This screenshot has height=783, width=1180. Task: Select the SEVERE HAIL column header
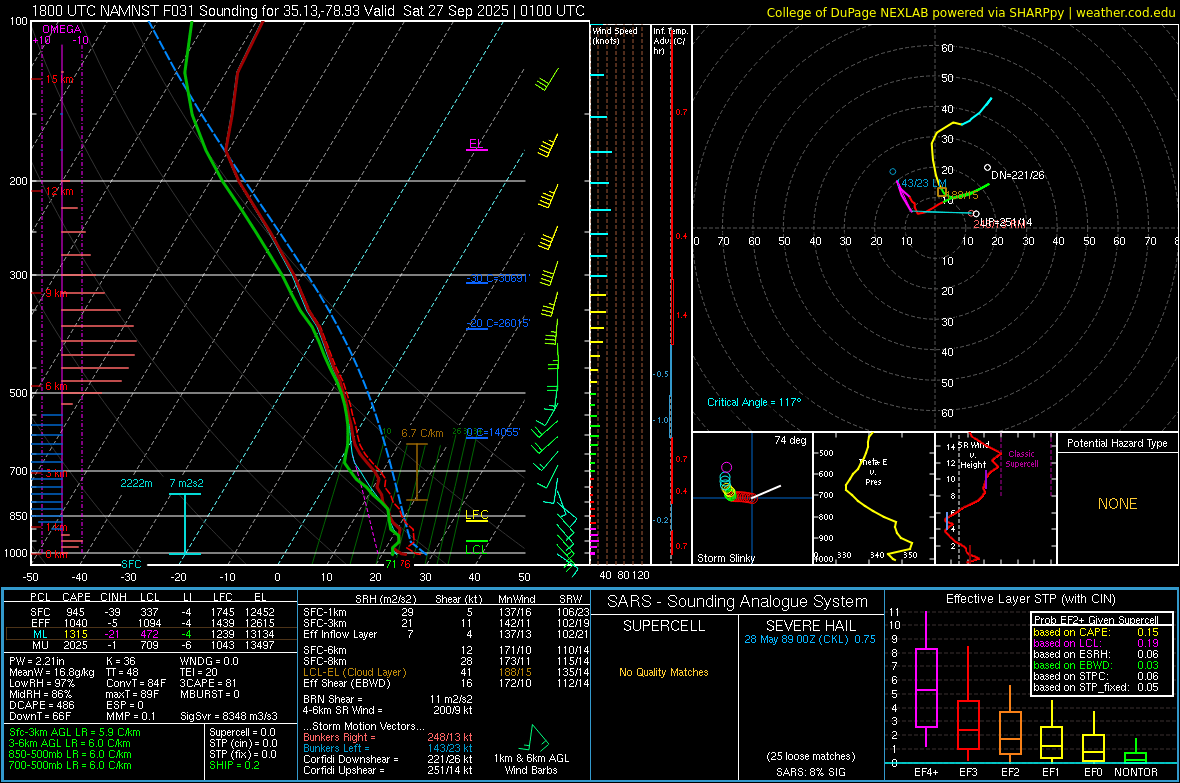(810, 626)
